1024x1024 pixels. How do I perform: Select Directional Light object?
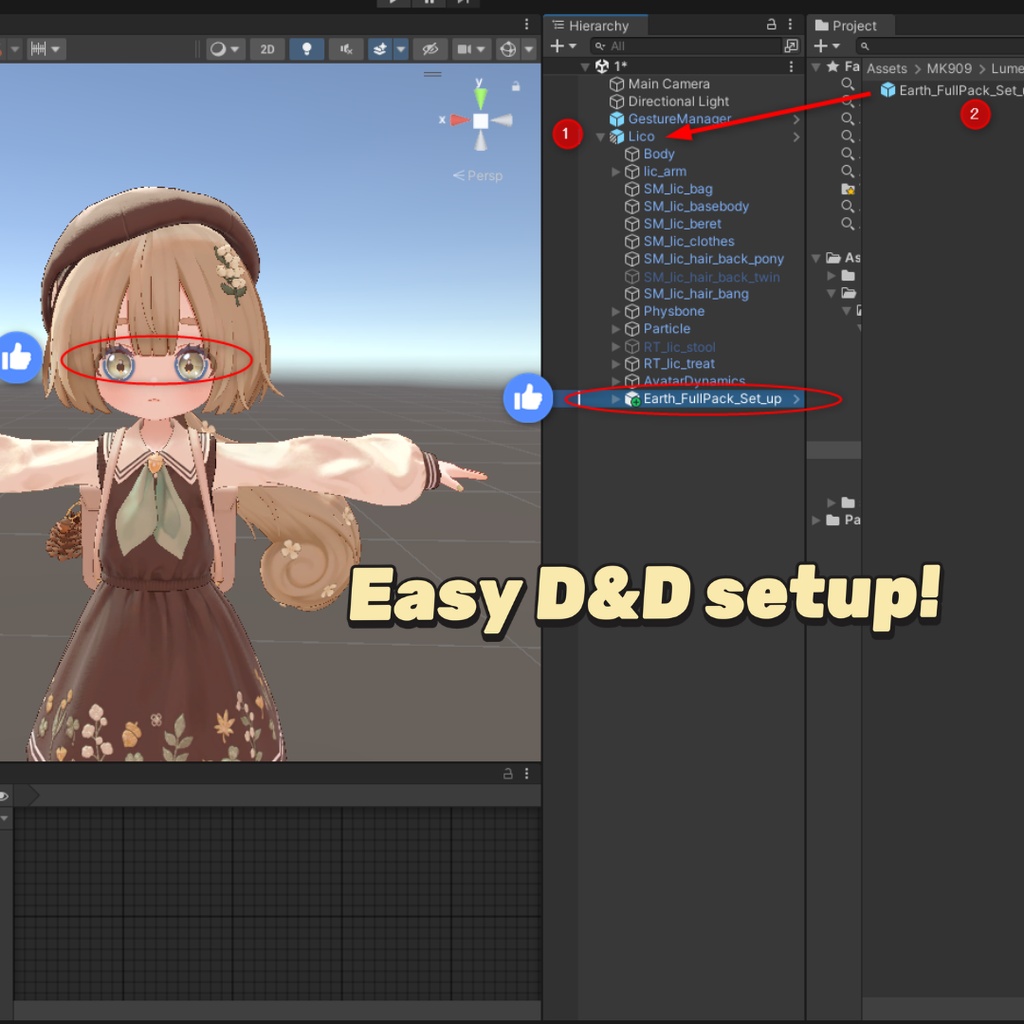[678, 101]
